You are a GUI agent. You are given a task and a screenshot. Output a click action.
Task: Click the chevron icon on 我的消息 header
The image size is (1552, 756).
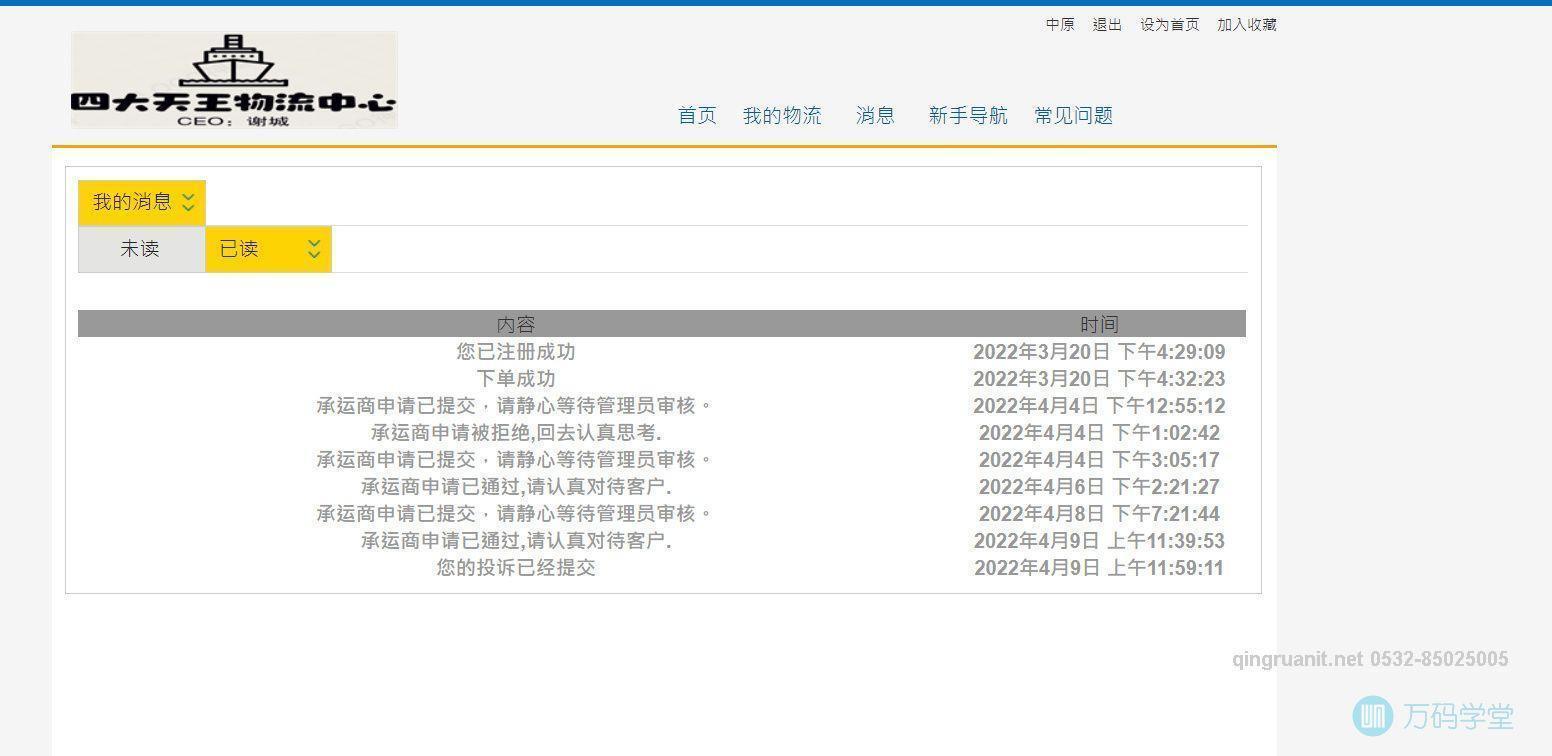click(187, 202)
